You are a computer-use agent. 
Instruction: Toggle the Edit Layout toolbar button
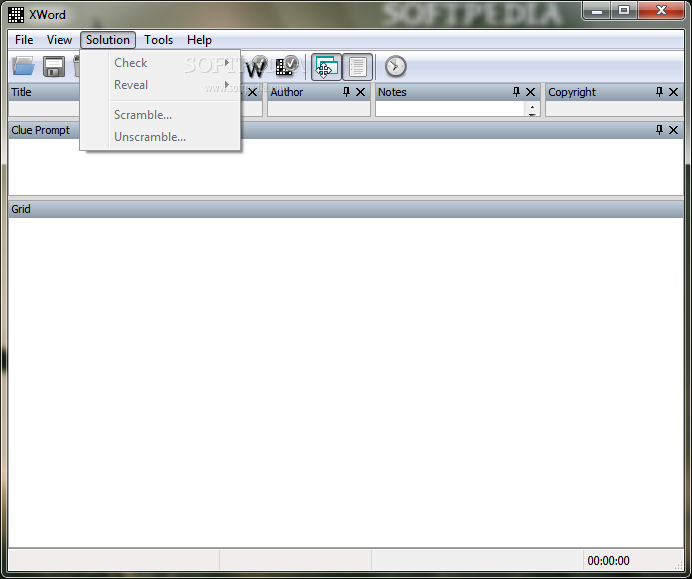[327, 67]
